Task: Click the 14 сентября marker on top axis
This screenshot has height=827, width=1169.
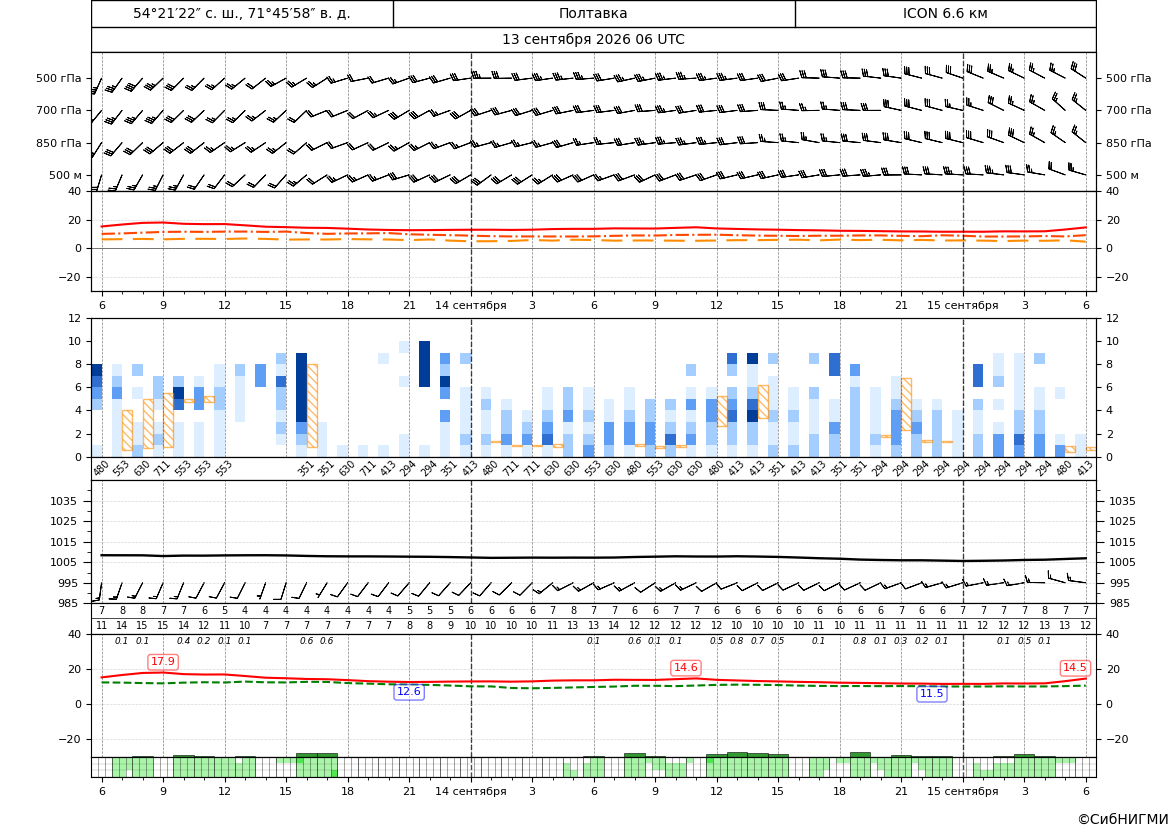Action: [471, 305]
